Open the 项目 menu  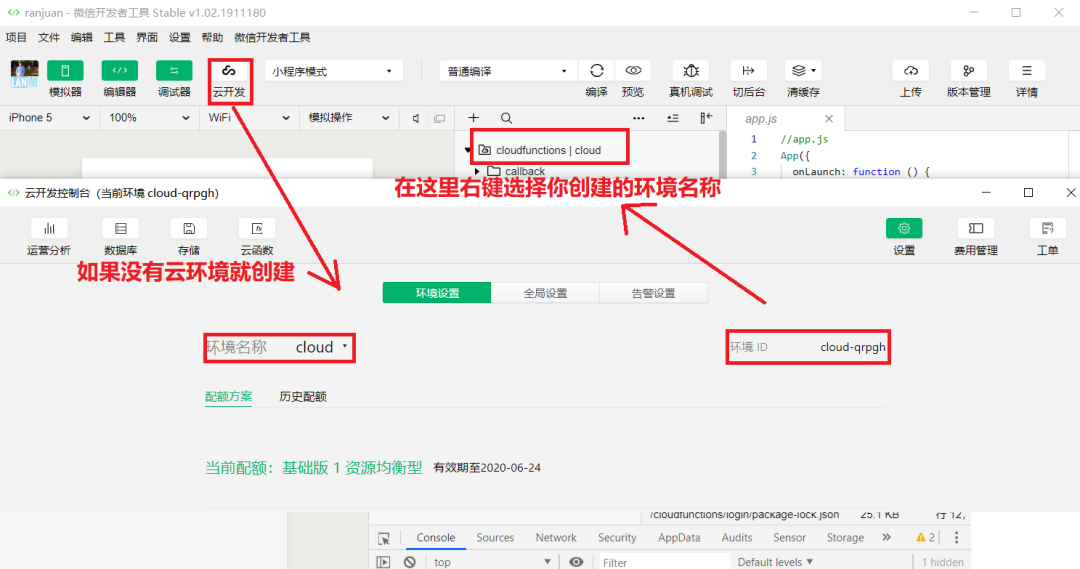16,37
